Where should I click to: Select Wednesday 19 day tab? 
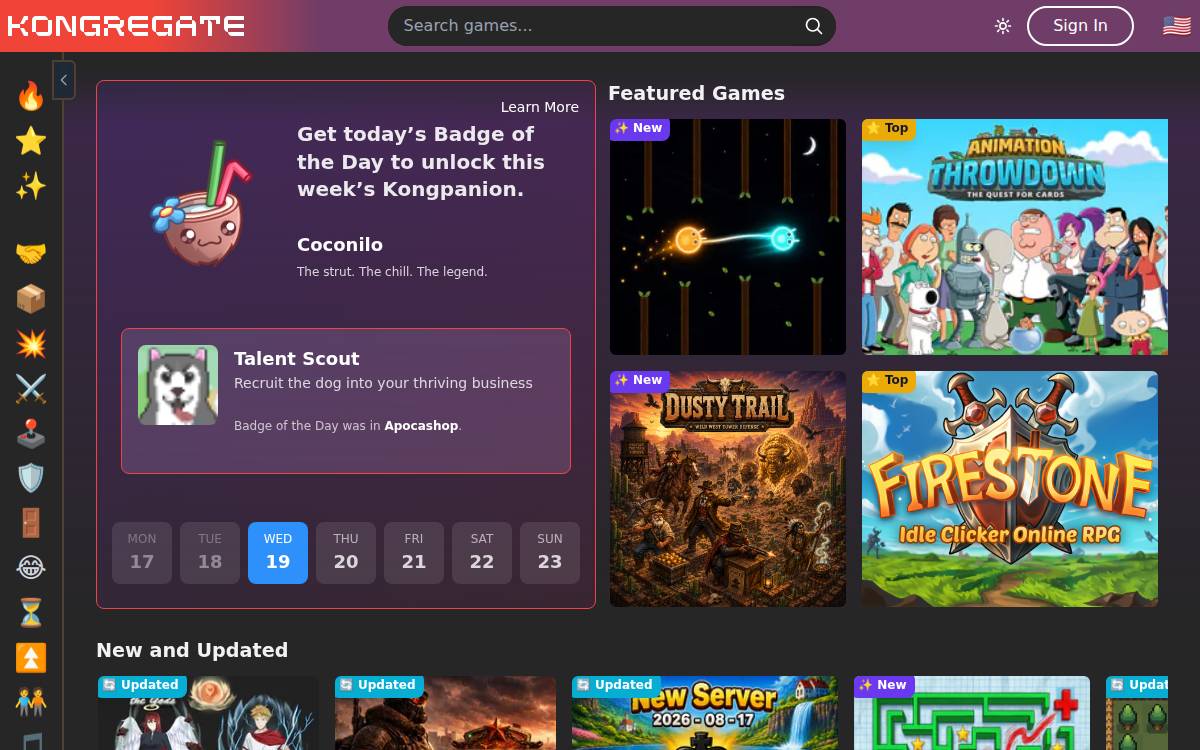(278, 552)
